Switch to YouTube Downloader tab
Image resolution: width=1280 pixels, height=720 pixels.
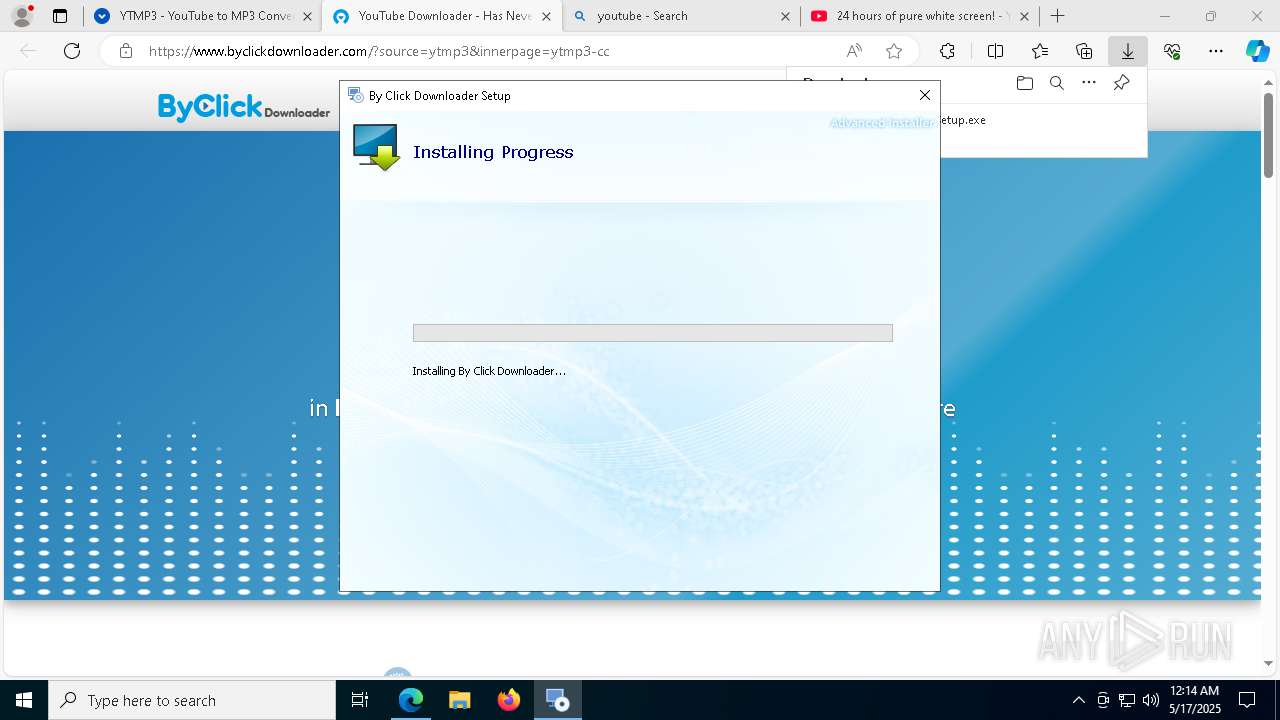click(x=441, y=16)
